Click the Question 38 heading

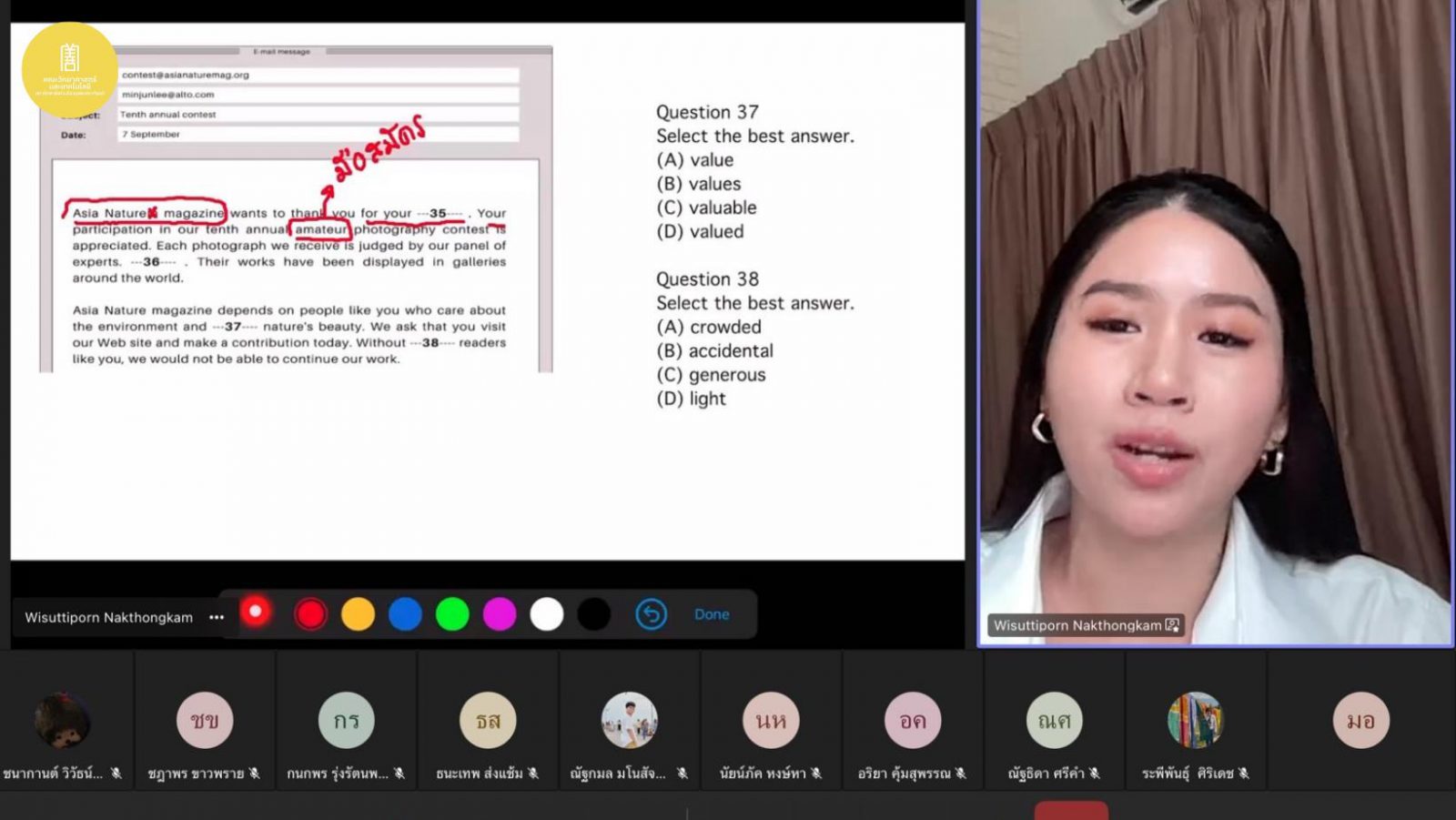pyautogui.click(x=707, y=278)
